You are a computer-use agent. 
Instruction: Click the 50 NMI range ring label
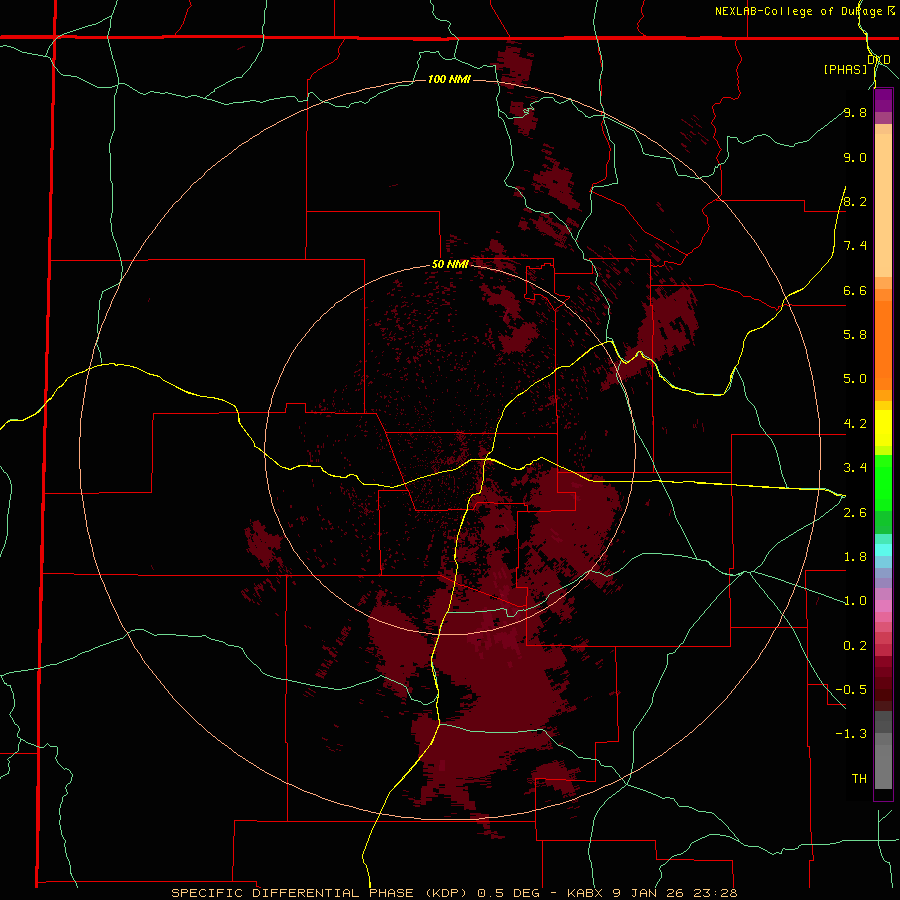(450, 265)
